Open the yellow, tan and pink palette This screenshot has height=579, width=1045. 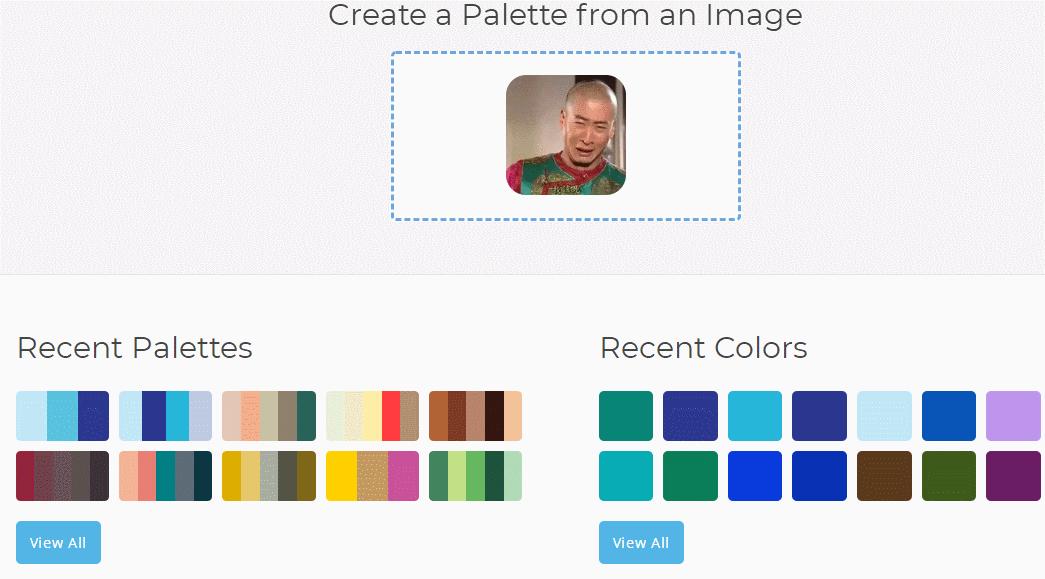pyautogui.click(x=372, y=476)
